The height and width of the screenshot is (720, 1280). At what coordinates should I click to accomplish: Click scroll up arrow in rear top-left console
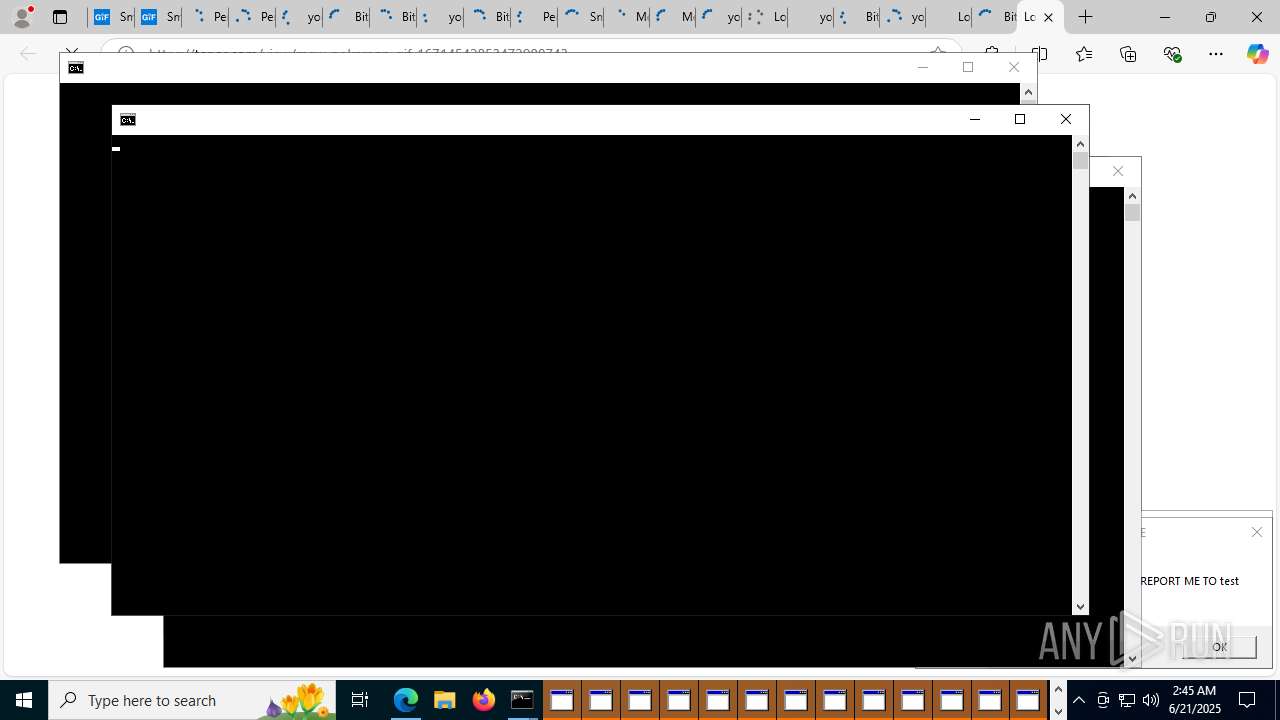(1028, 92)
